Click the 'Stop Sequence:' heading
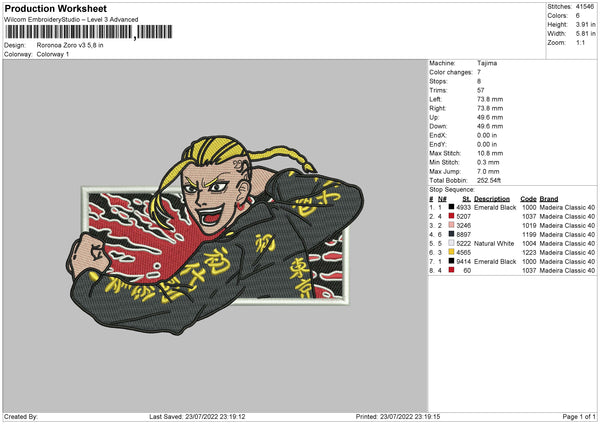This screenshot has width=600, height=424. click(x=452, y=190)
